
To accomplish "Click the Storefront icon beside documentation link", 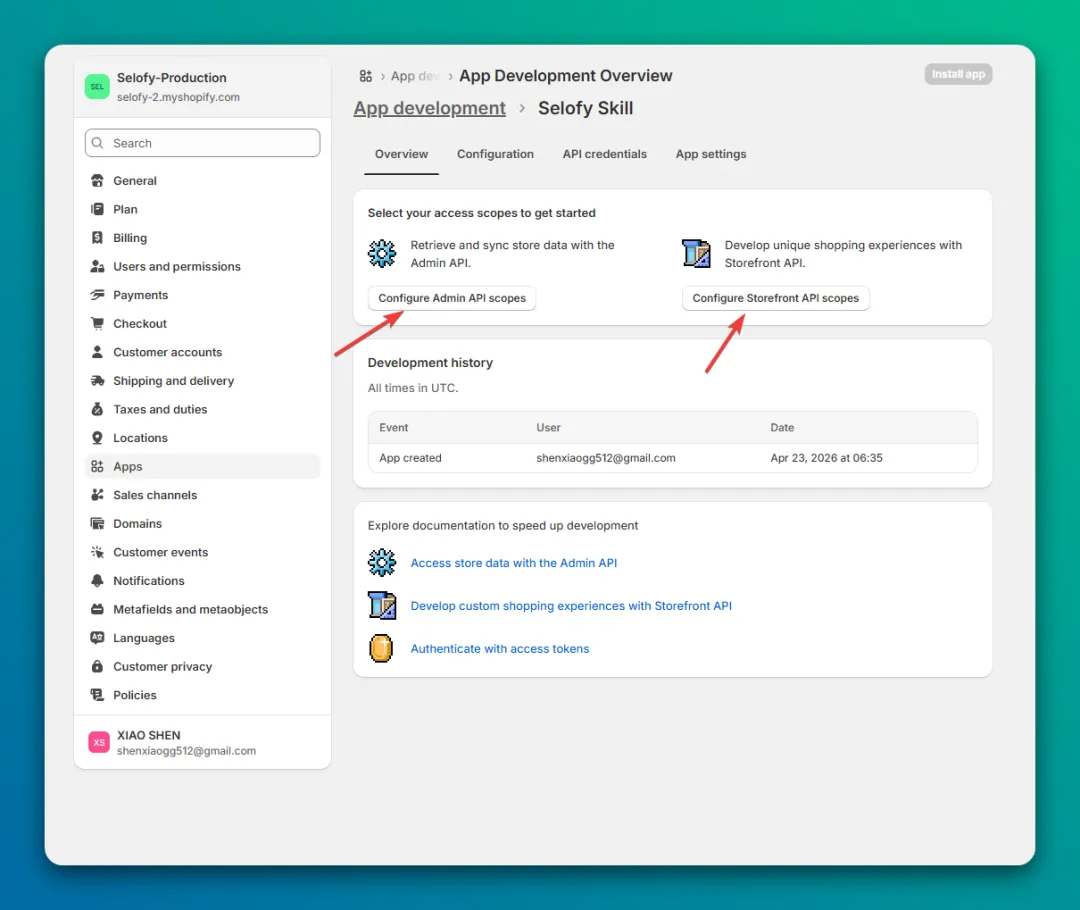I will coord(382,606).
